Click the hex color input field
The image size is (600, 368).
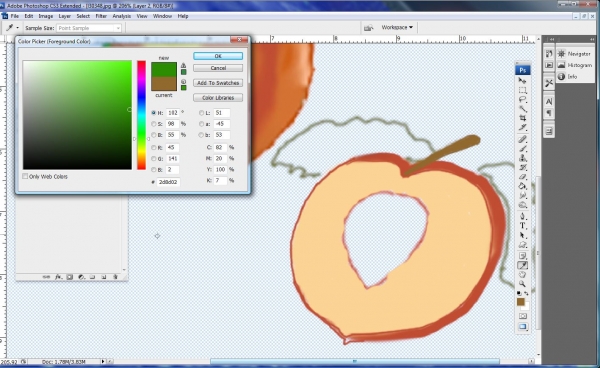(x=168, y=182)
